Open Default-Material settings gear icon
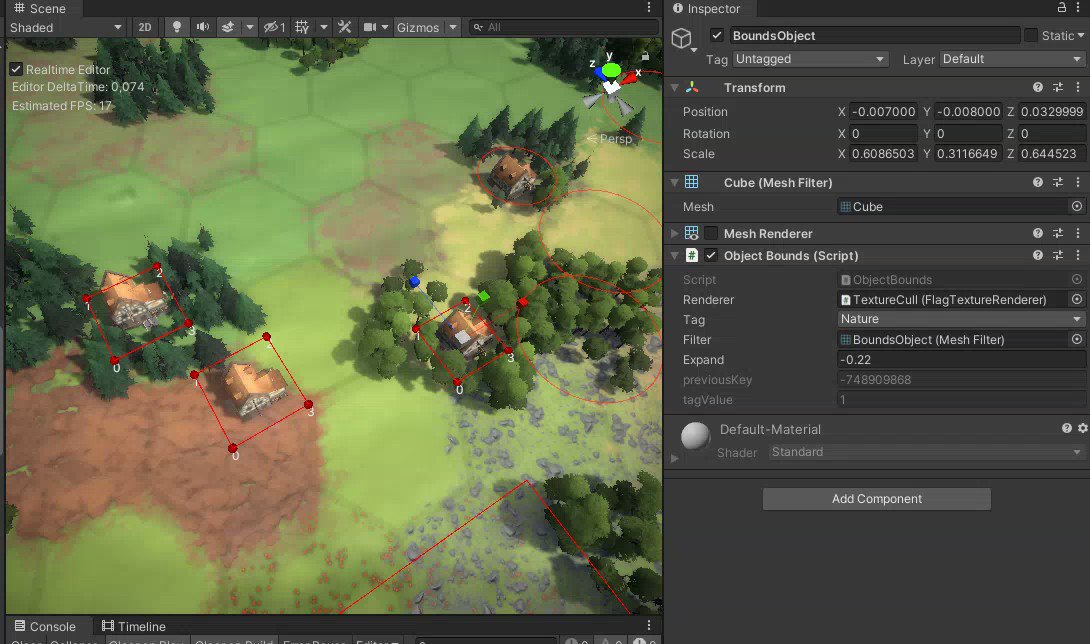Screen dimensions: 1090x644 click(x=1083, y=428)
